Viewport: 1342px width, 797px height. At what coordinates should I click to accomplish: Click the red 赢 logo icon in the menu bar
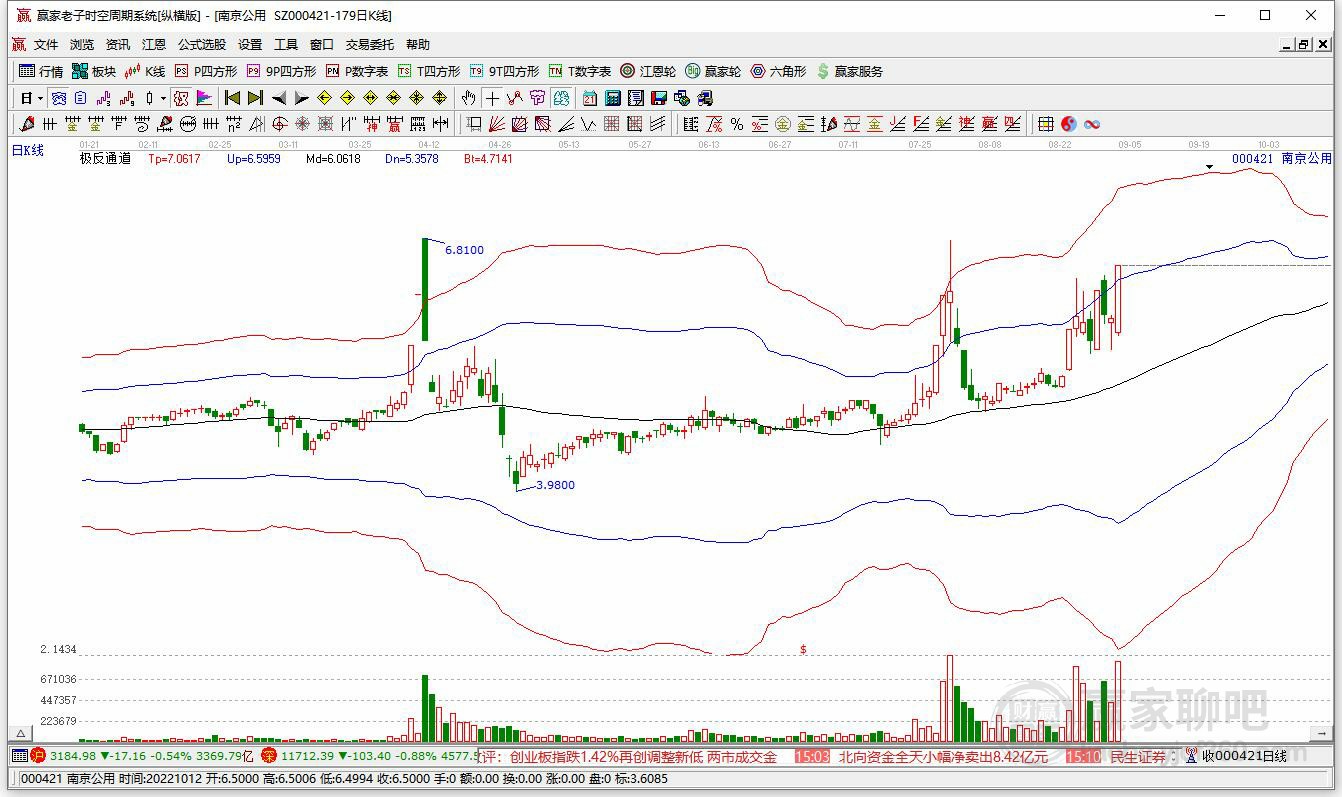point(19,45)
